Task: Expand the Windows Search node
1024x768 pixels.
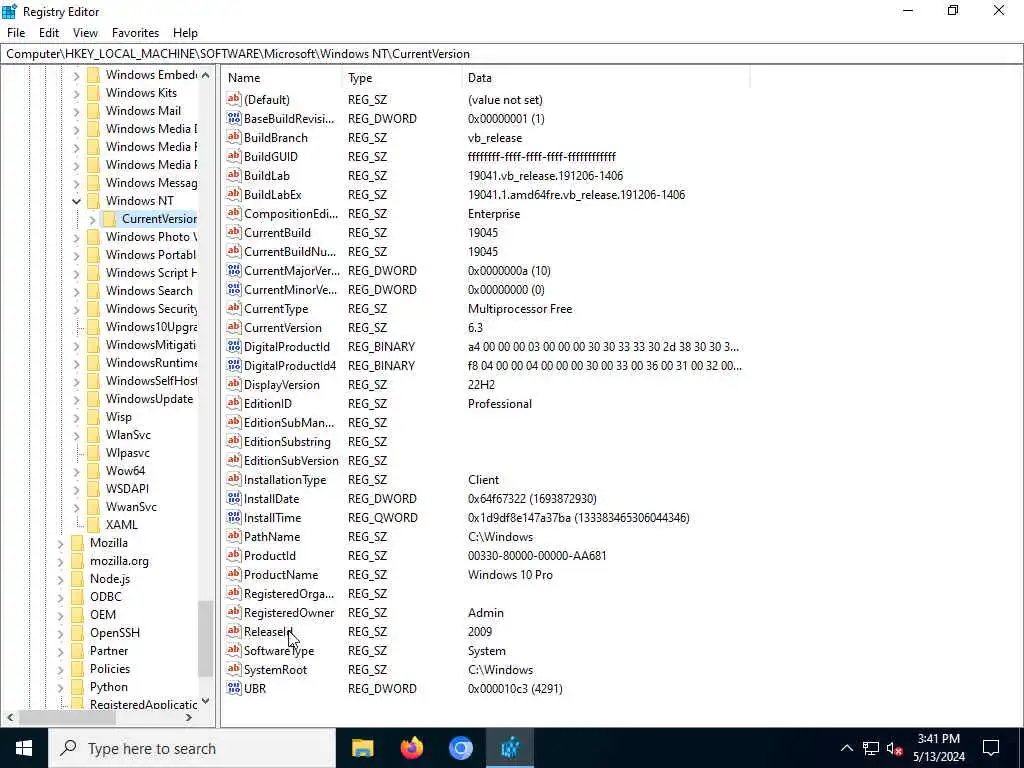Action: point(76,291)
